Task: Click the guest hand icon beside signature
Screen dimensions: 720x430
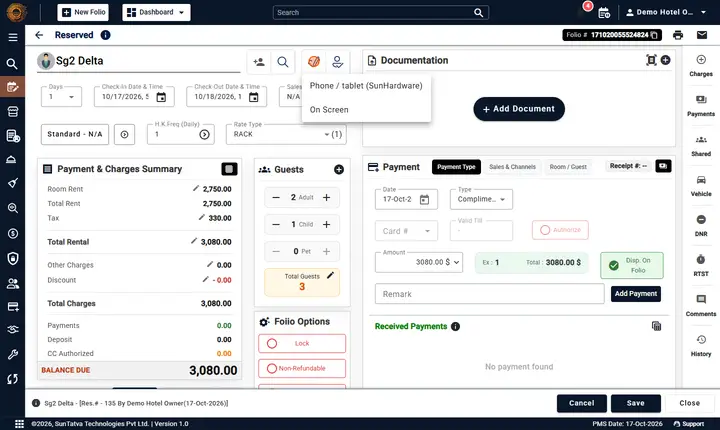Action: [338, 62]
